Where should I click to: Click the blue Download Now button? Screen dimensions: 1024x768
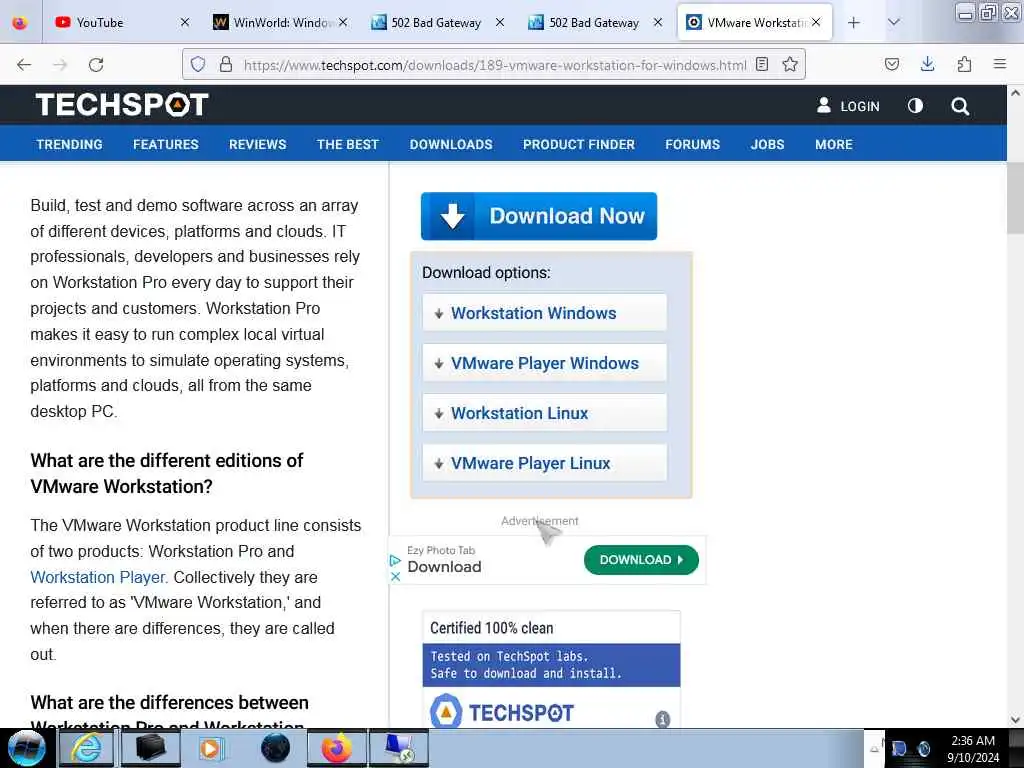539,216
